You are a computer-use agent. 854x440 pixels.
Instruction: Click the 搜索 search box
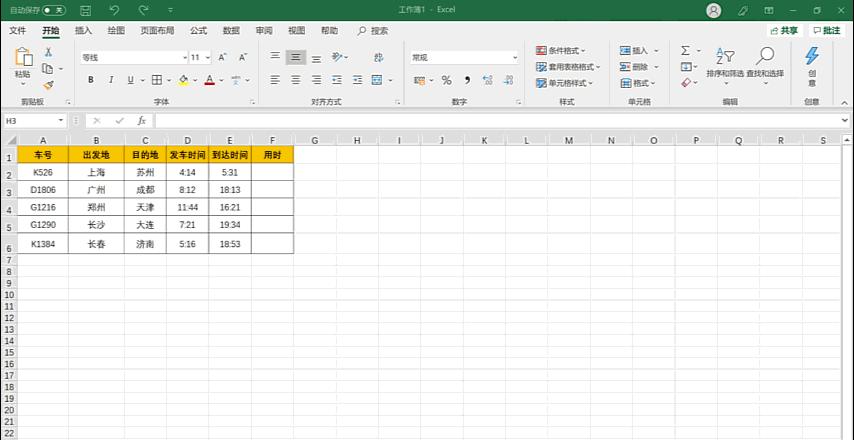point(373,31)
